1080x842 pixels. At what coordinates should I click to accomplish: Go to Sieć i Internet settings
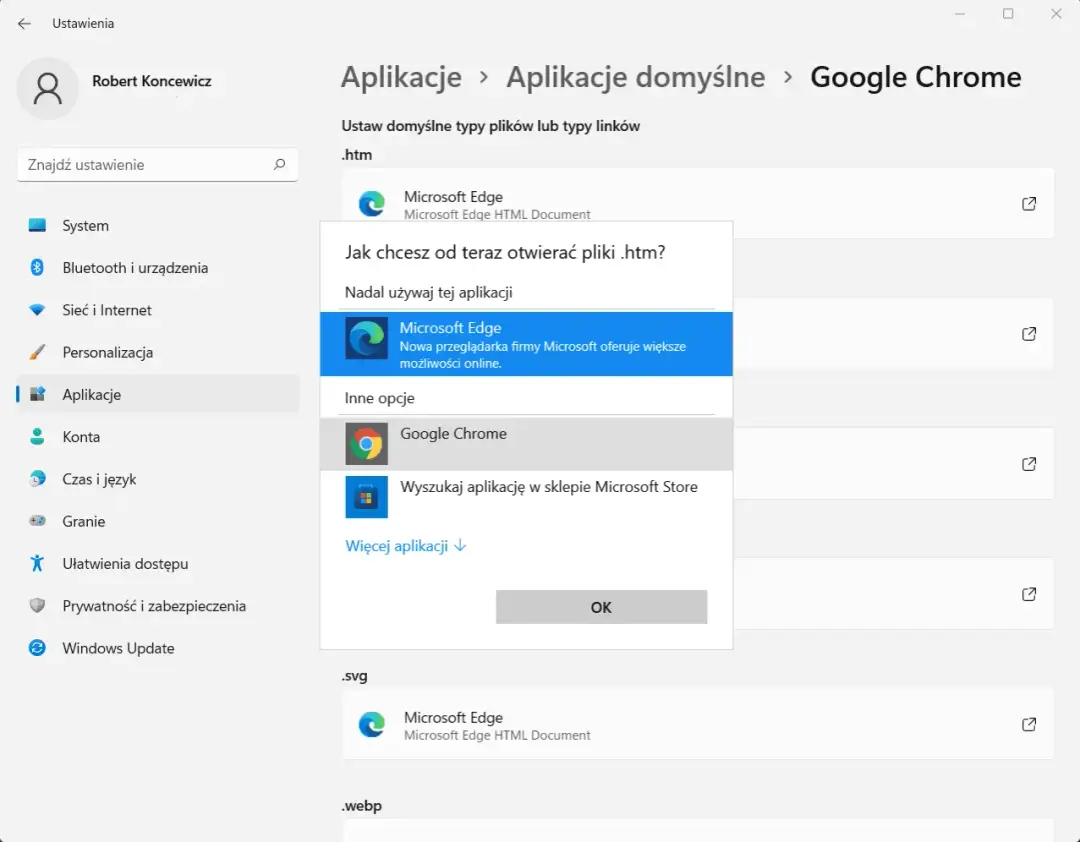click(107, 310)
